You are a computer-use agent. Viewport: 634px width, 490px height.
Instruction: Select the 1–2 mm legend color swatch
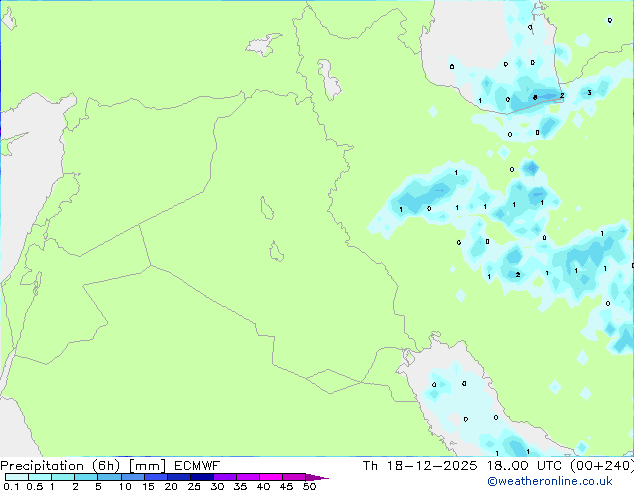[63, 477]
